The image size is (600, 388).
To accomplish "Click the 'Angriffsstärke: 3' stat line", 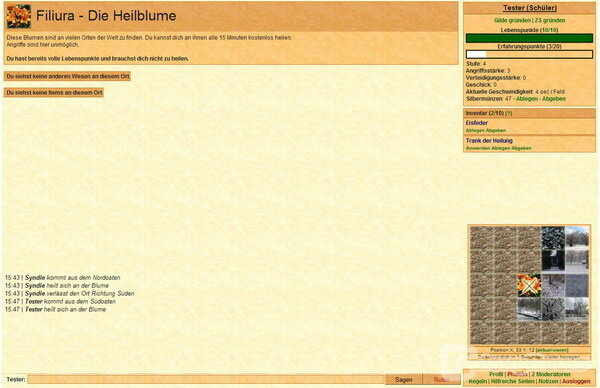I will tap(488, 71).
